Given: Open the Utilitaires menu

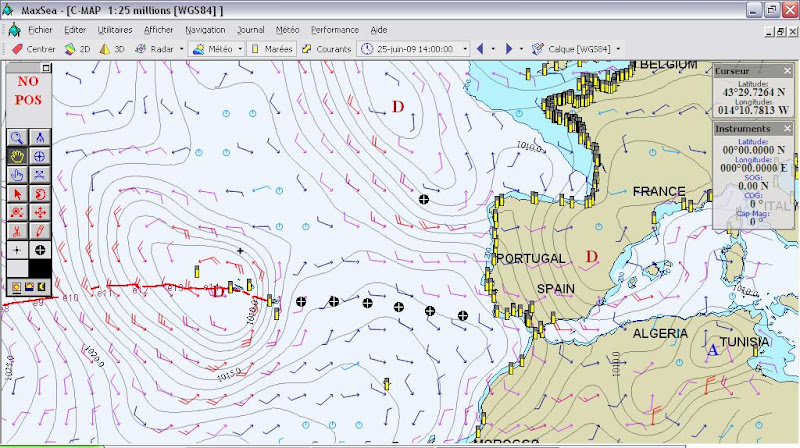Looking at the screenshot, I should (x=115, y=30).
